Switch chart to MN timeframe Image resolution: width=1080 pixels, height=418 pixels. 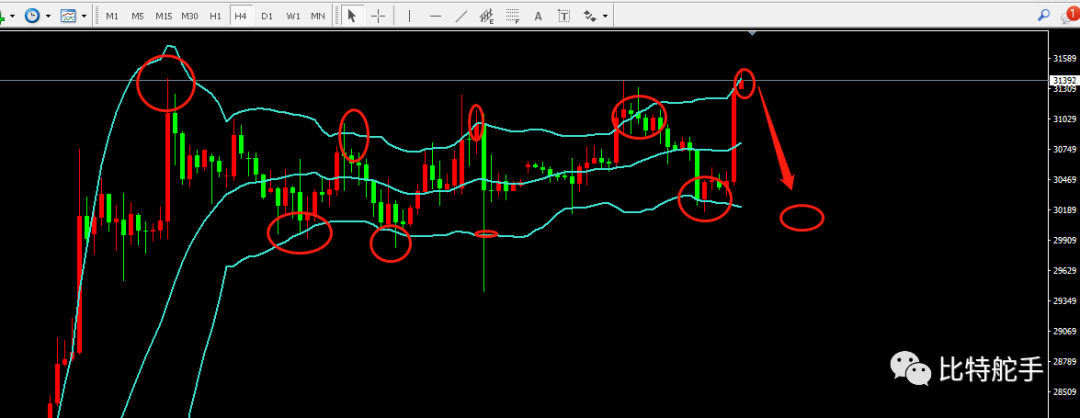pyautogui.click(x=318, y=15)
